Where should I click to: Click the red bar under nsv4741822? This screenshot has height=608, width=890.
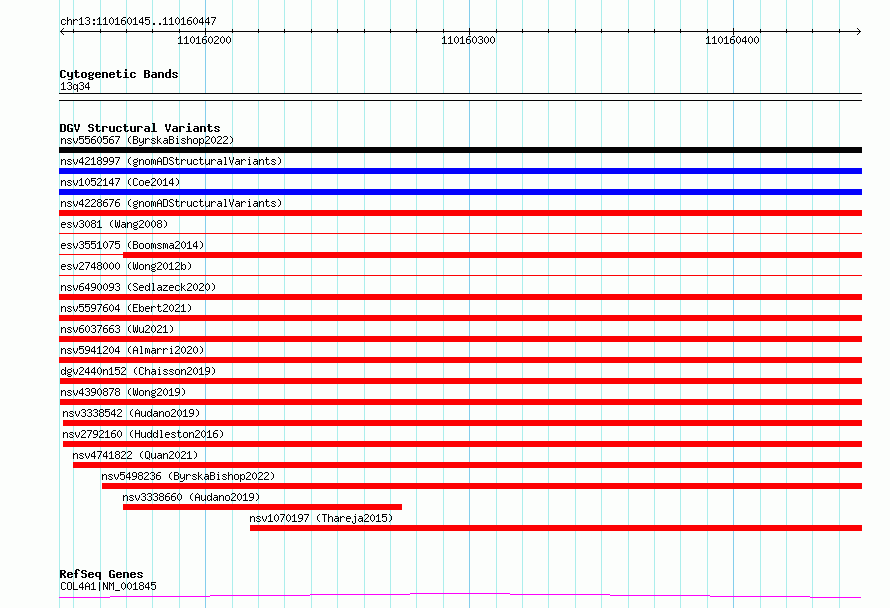tap(467, 465)
